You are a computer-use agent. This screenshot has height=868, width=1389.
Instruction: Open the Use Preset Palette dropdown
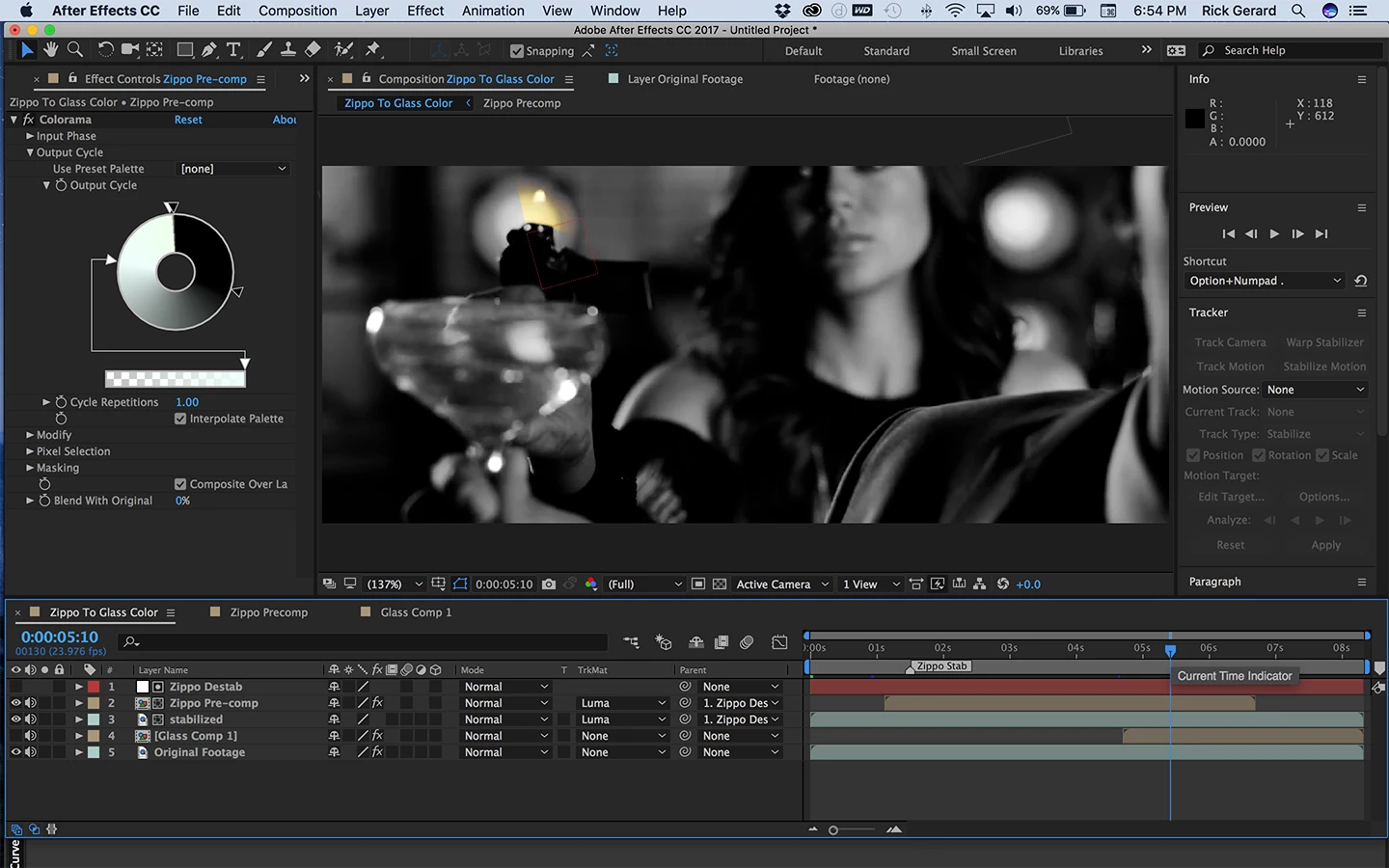[234, 169]
